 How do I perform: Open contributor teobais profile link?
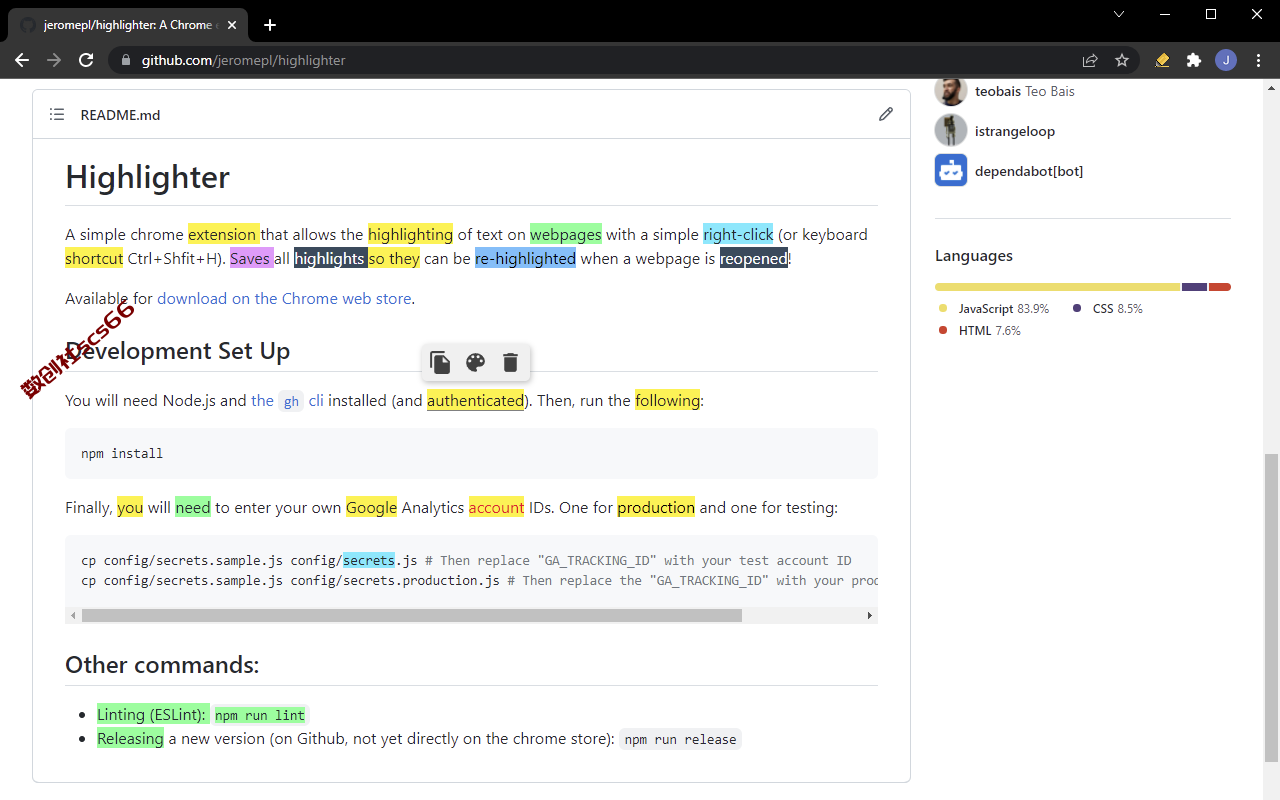coord(1025,91)
